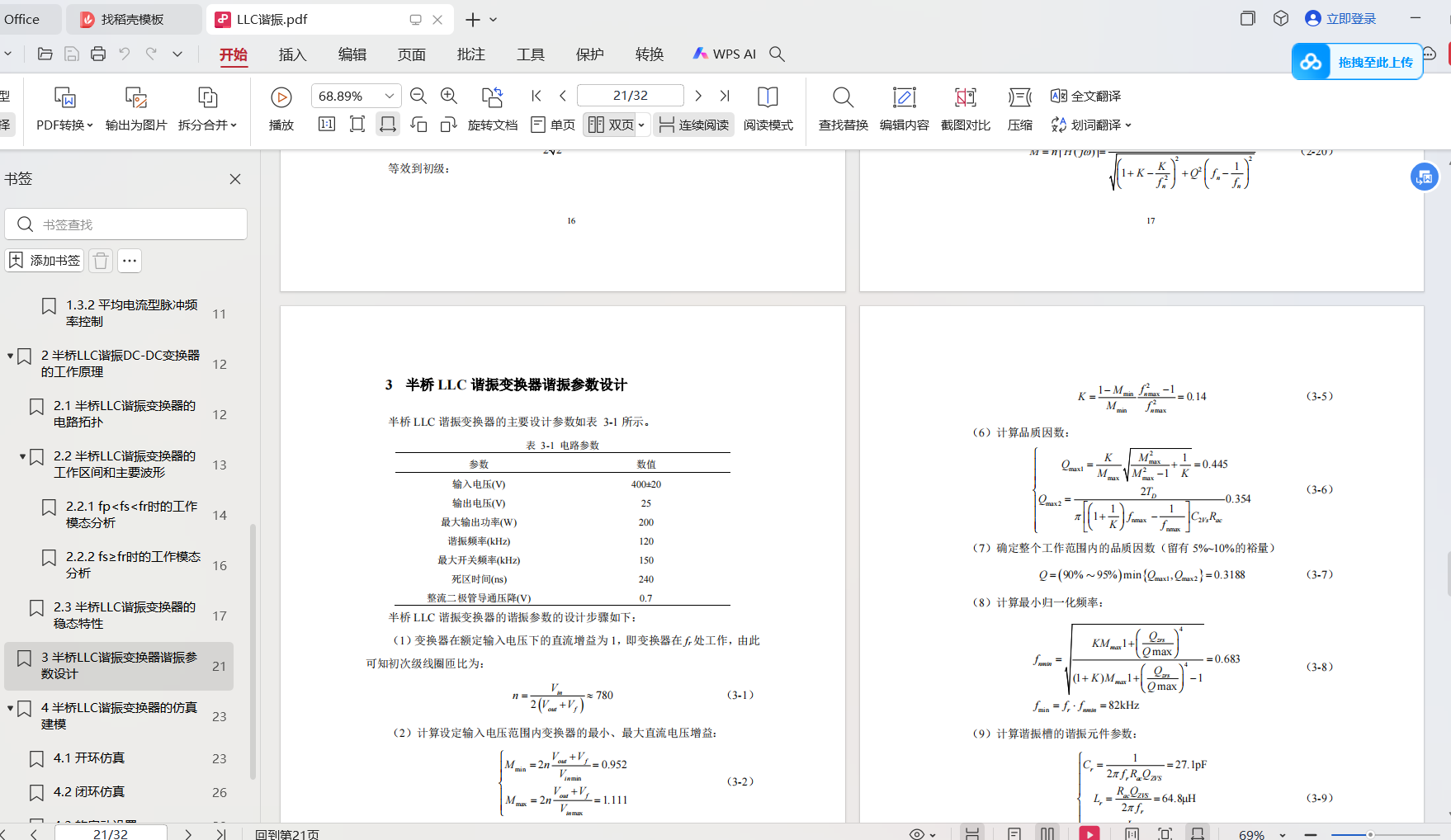
Task: Open the Screenshot Compare tool
Action: 965,109
